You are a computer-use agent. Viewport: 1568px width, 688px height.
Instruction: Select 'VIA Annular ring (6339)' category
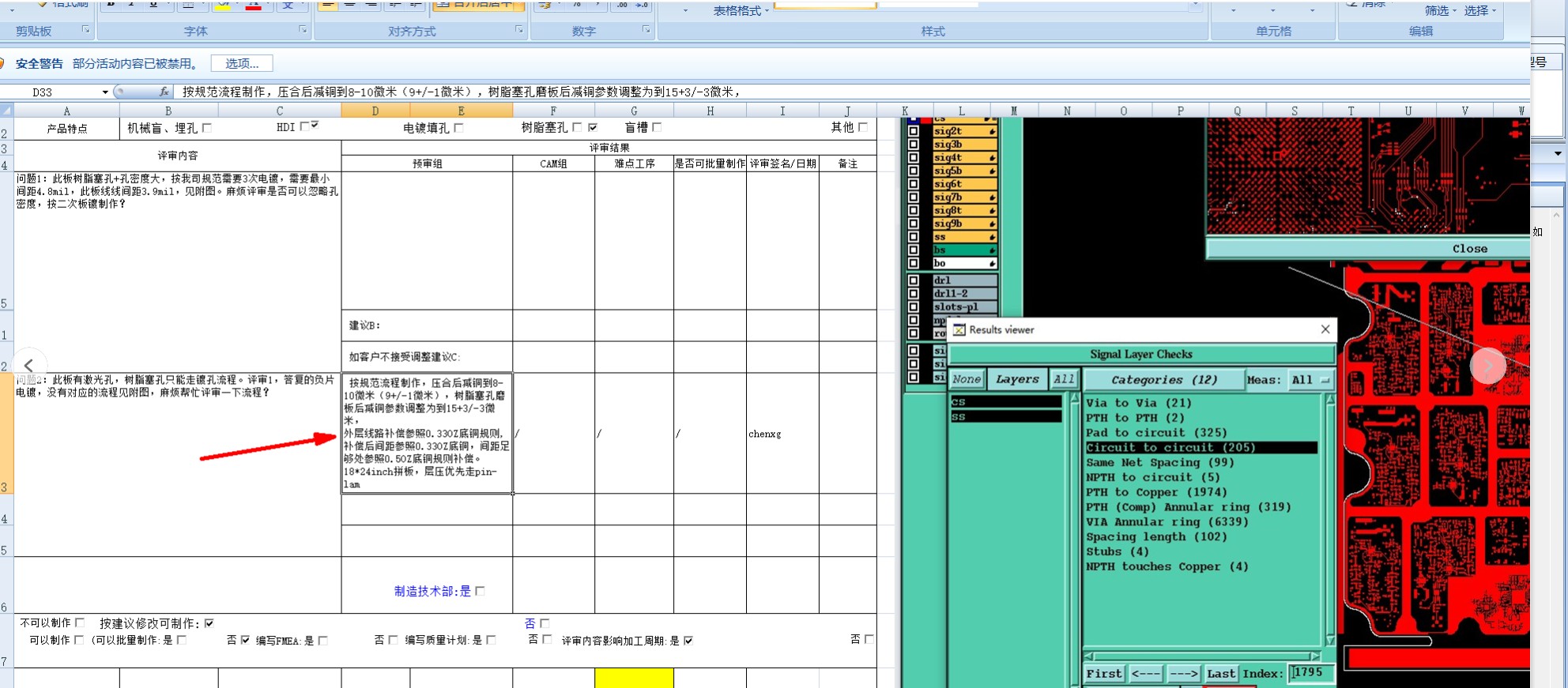(x=1167, y=522)
